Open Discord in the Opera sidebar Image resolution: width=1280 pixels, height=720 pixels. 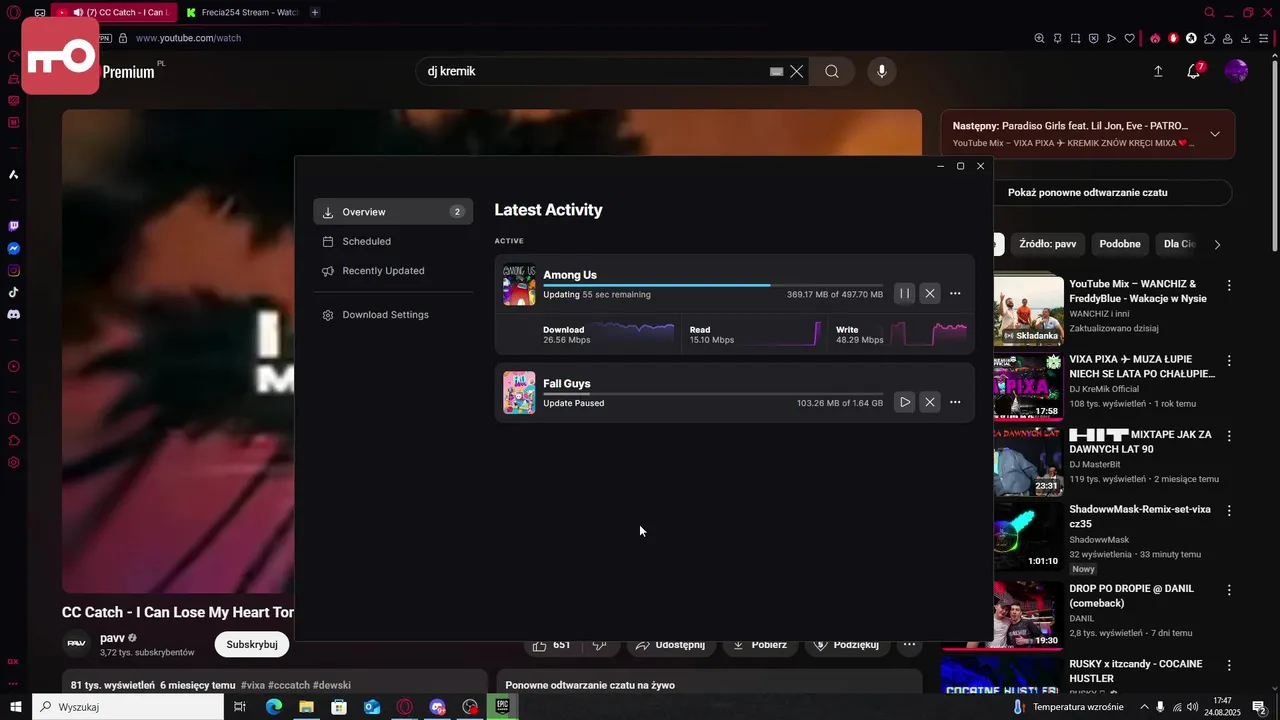click(x=13, y=314)
